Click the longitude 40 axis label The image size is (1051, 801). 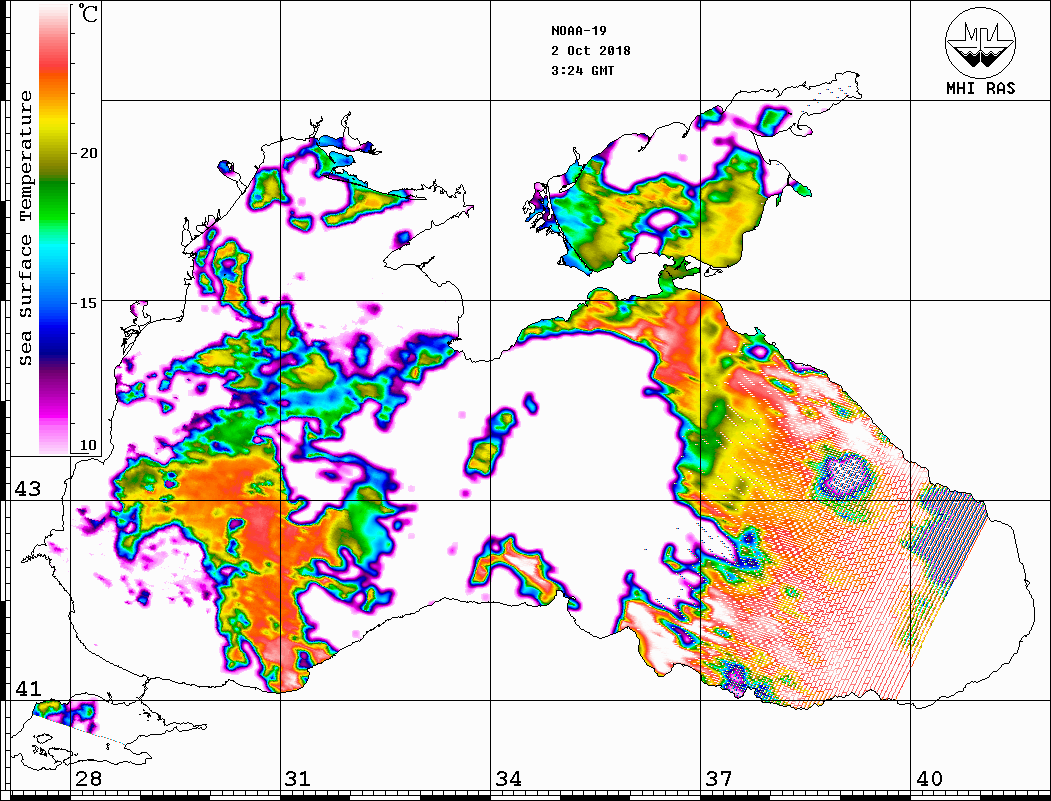[929, 778]
